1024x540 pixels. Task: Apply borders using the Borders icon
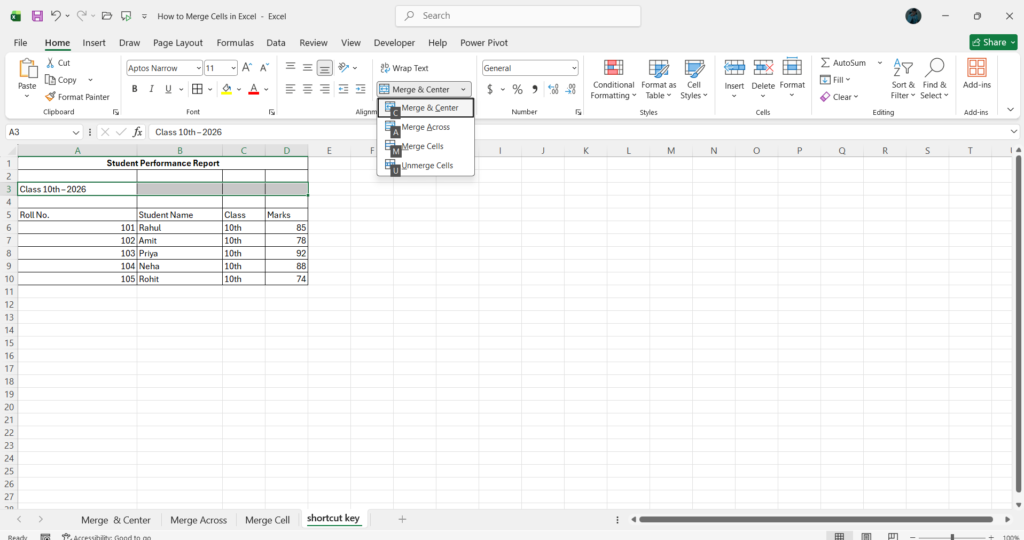click(197, 89)
